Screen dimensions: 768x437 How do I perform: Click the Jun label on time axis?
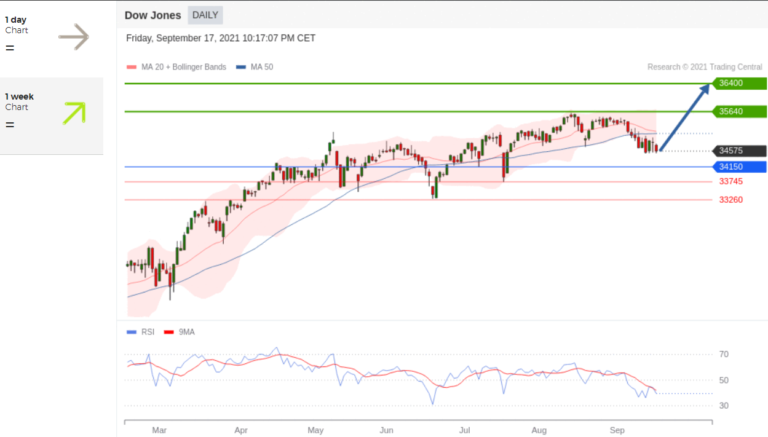(x=386, y=430)
